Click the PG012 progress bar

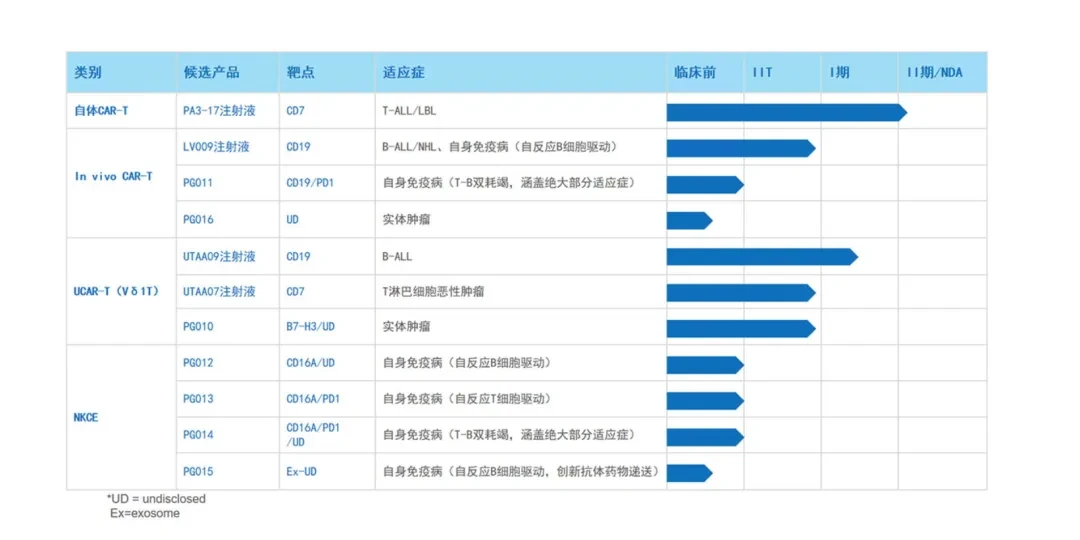tap(705, 365)
